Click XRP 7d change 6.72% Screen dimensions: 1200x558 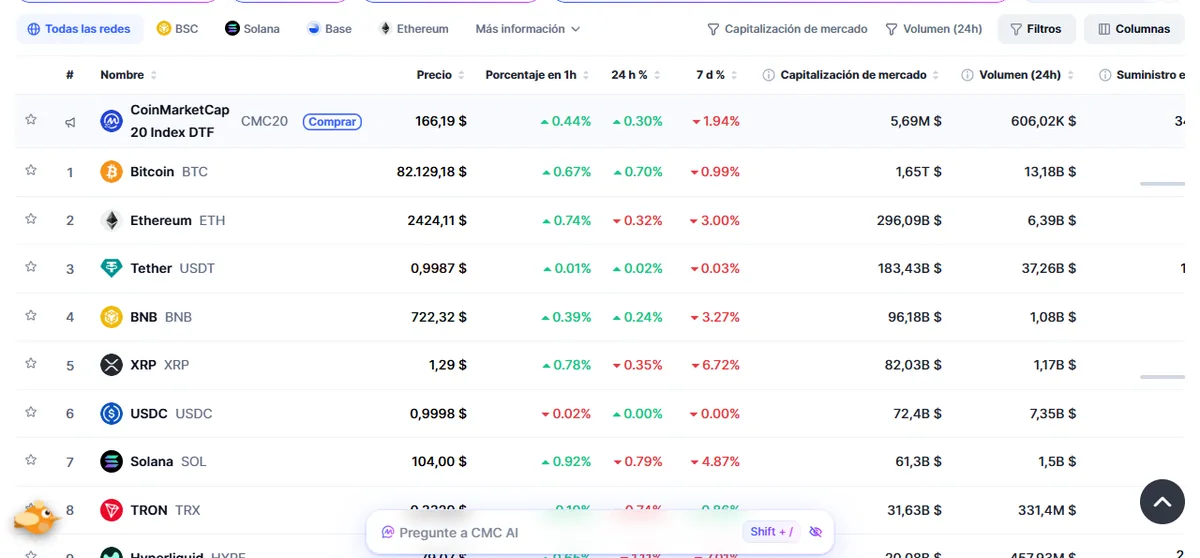click(716, 365)
